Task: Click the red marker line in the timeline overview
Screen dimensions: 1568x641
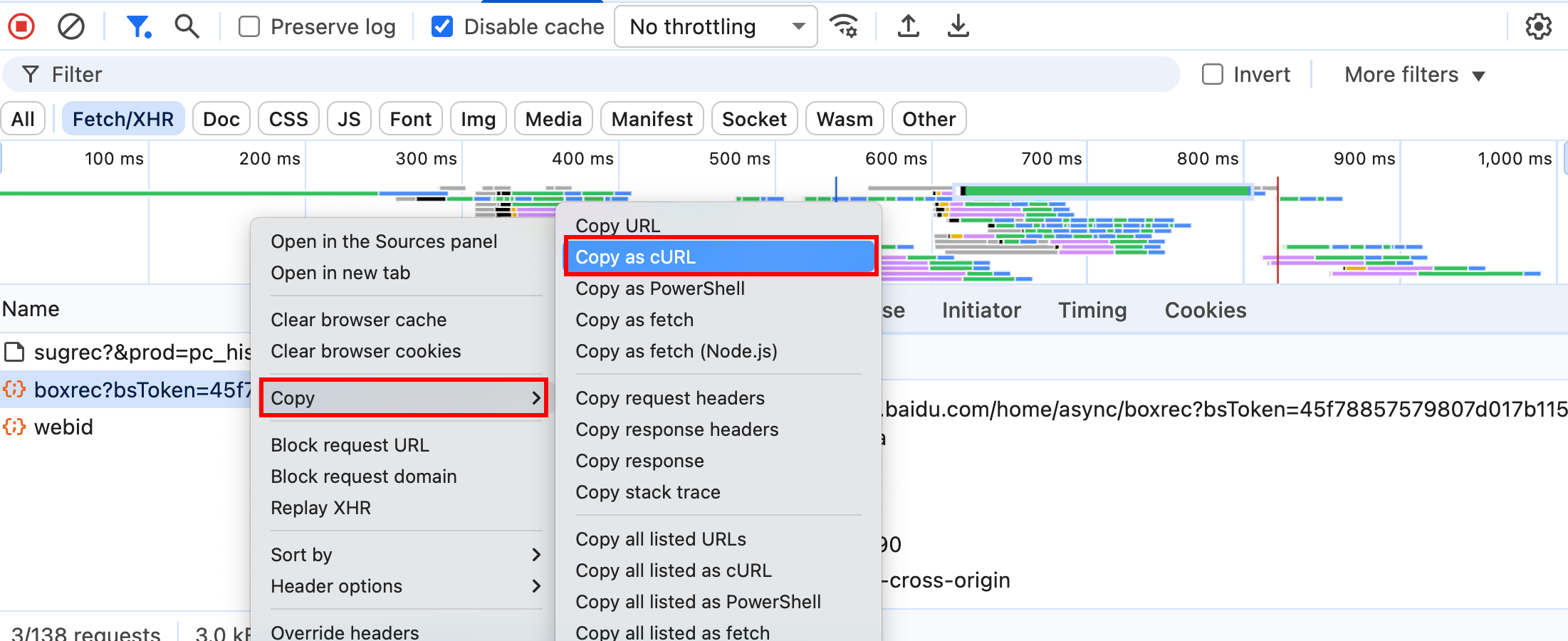Action: 1277,228
